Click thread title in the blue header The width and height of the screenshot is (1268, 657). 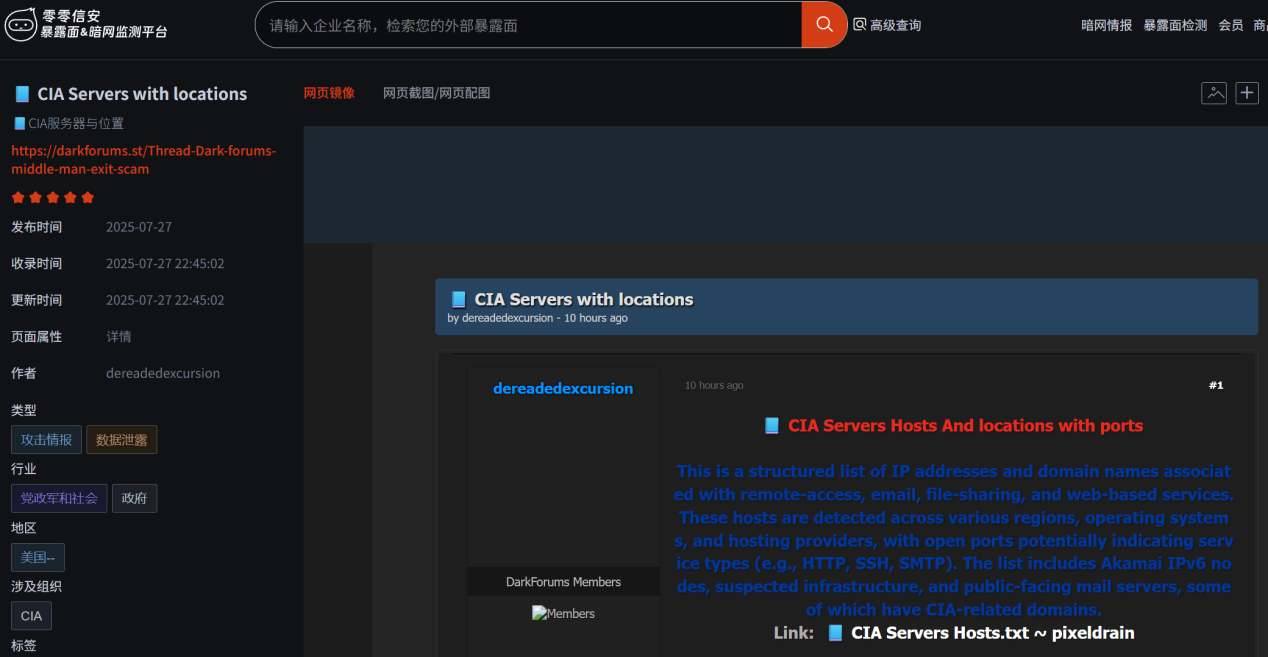coord(584,299)
